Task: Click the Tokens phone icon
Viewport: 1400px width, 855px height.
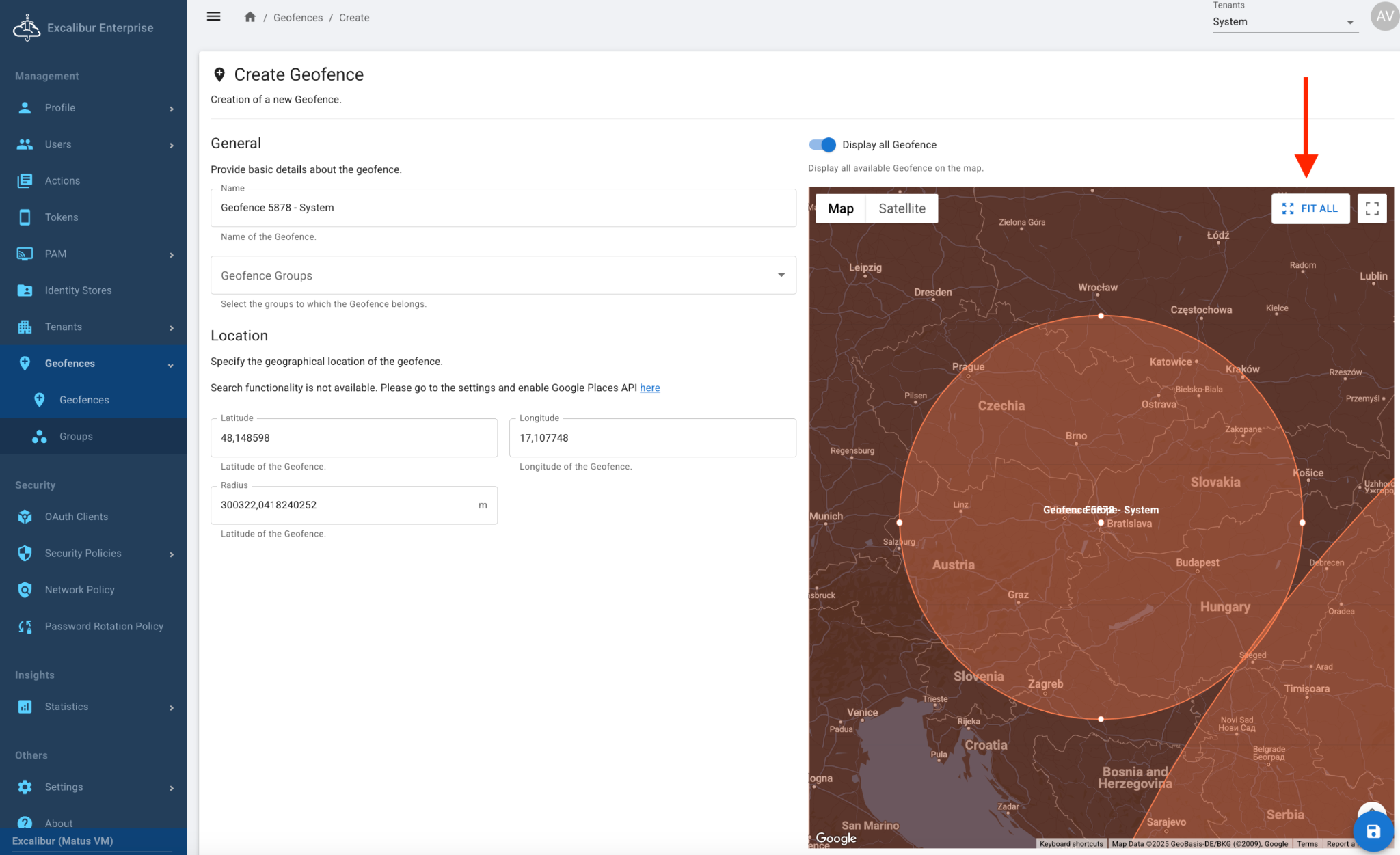Action: coord(25,217)
